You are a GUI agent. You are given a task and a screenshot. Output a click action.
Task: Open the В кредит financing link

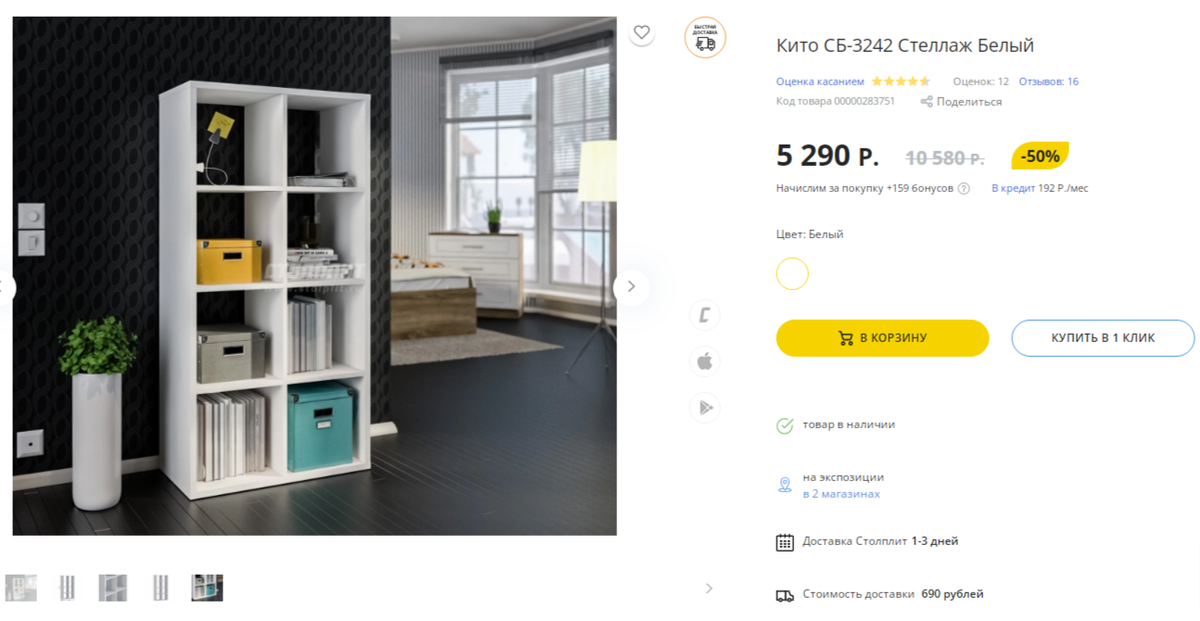coord(1013,188)
